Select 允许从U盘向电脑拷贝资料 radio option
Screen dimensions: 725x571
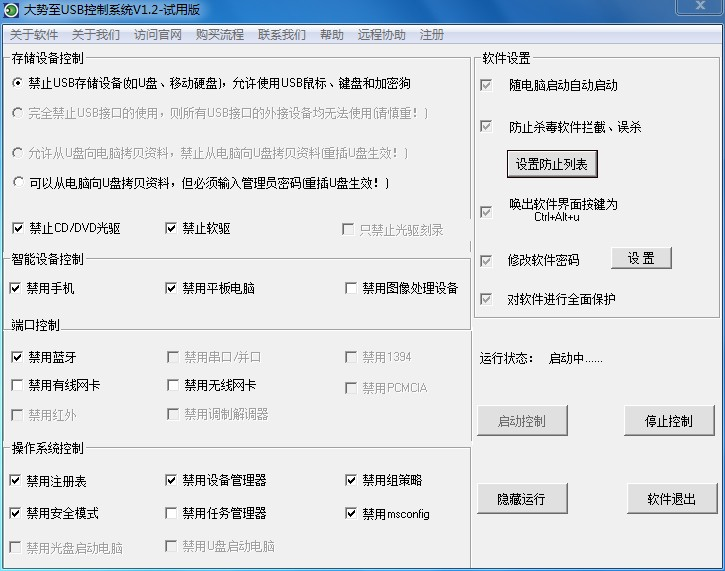(x=17, y=153)
